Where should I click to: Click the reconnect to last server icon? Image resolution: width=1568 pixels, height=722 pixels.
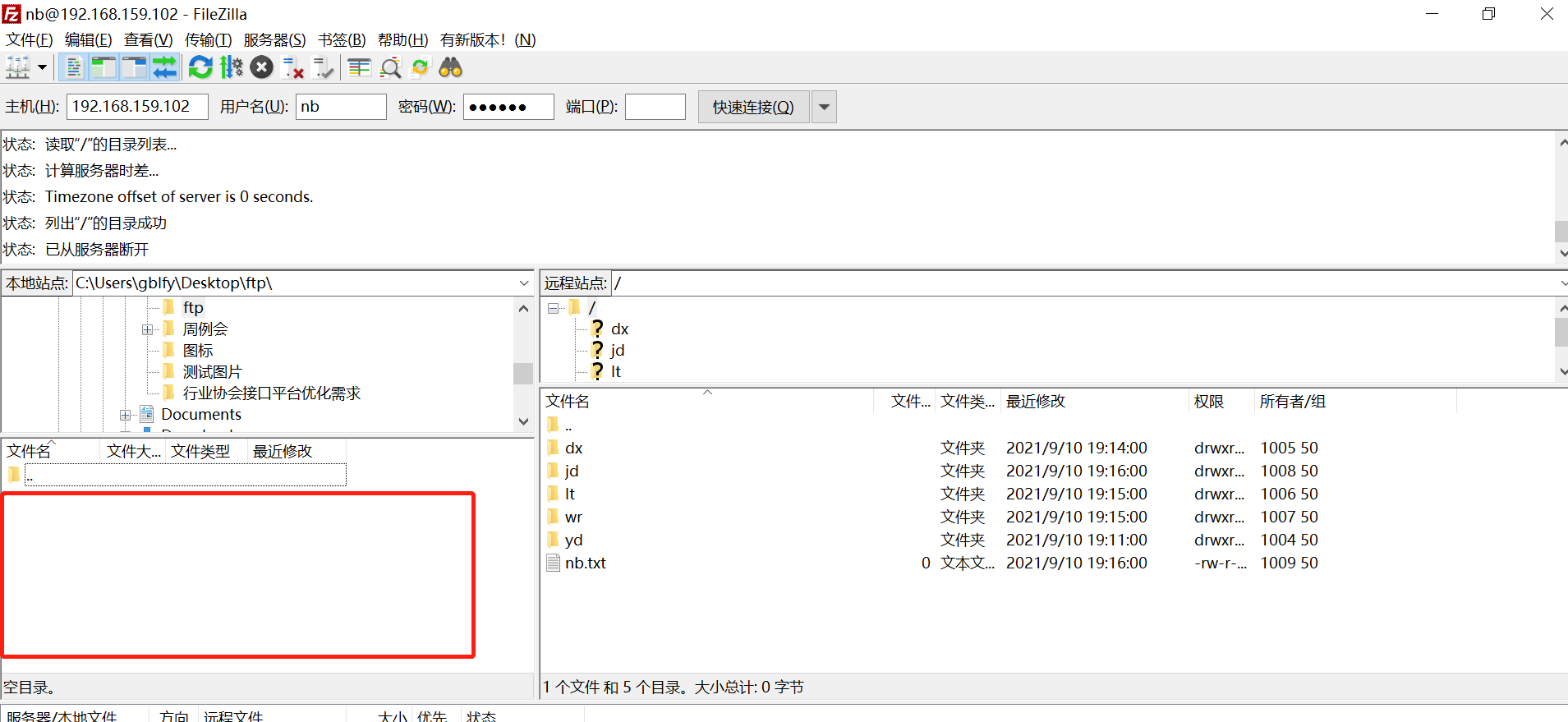pyautogui.click(x=324, y=67)
